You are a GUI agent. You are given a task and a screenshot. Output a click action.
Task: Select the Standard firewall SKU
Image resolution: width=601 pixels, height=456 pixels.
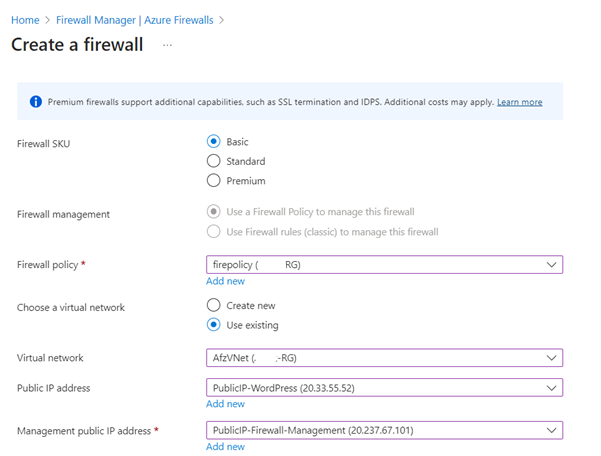tap(213, 161)
